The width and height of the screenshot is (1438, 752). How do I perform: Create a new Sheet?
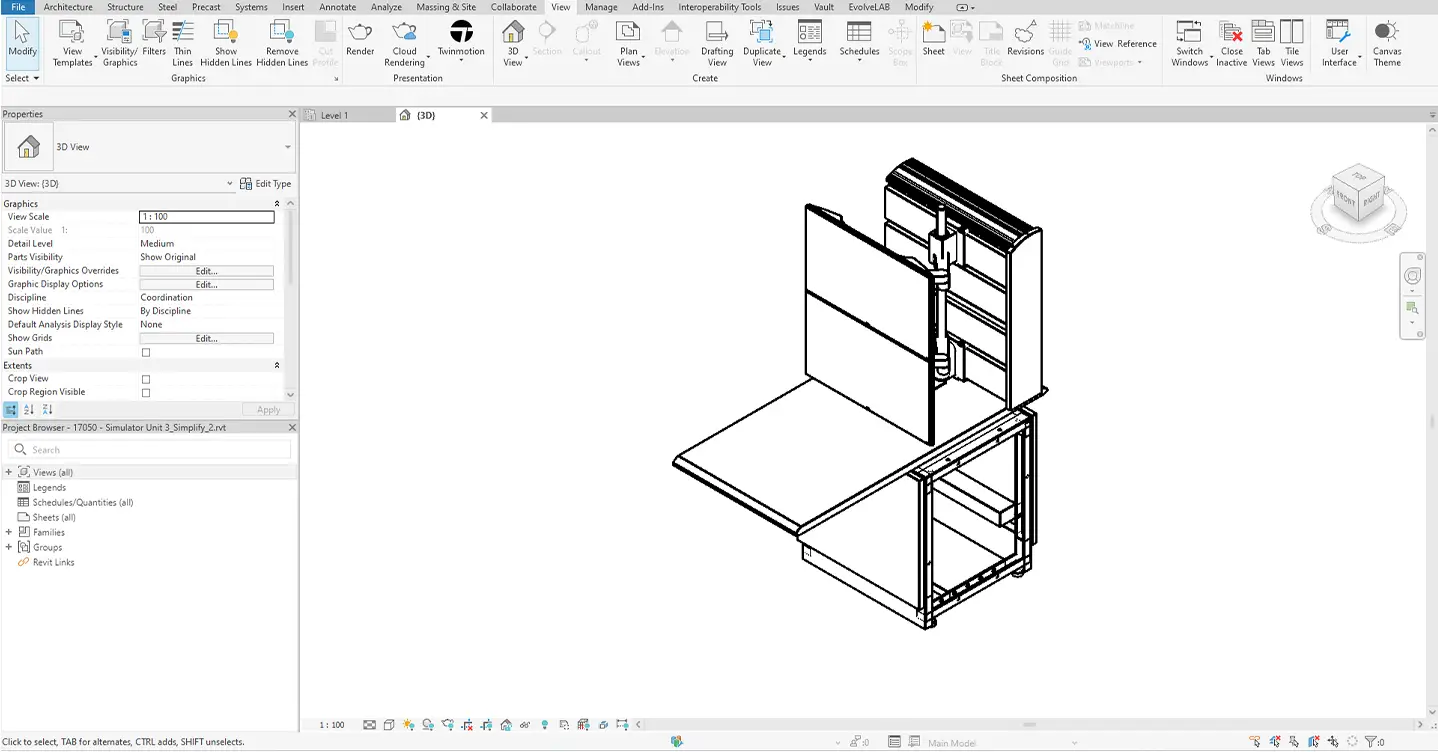tap(933, 42)
